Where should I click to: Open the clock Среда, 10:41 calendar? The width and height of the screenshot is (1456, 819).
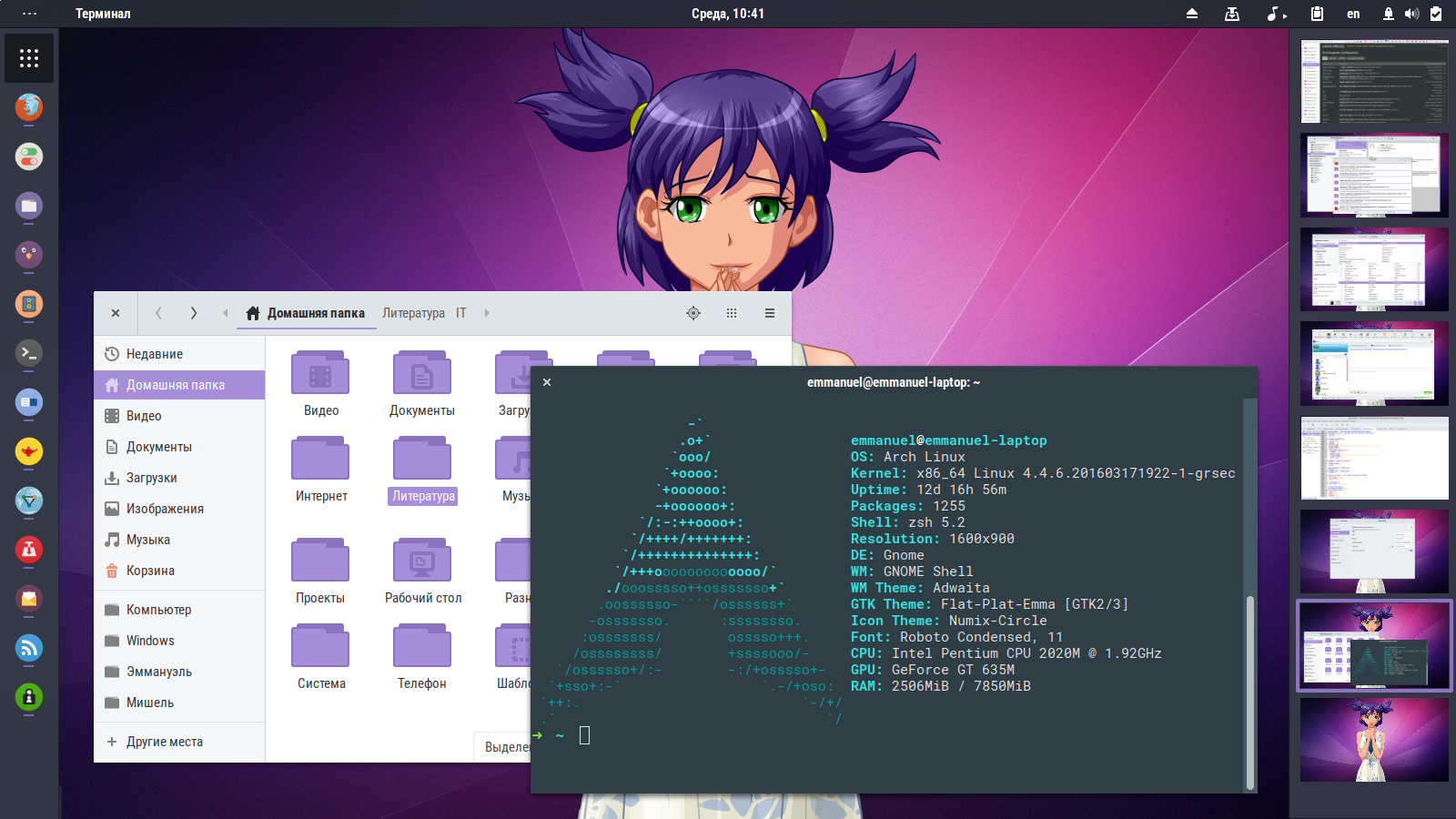pos(728,14)
